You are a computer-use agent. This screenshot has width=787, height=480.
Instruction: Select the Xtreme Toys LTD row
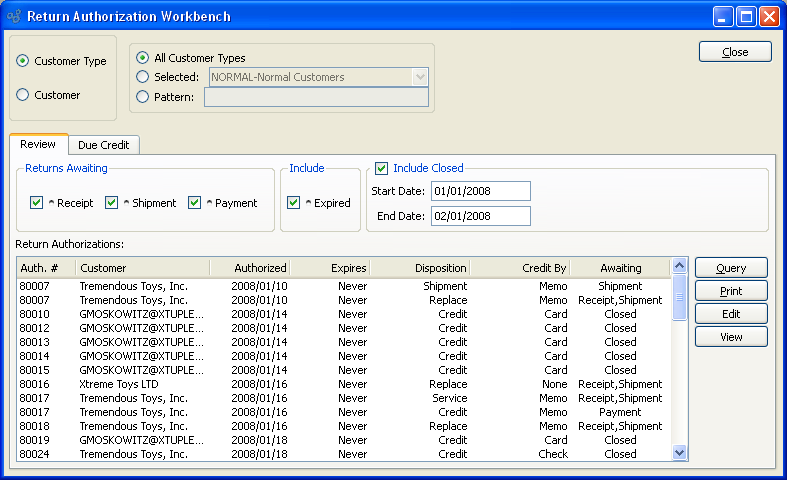point(119,384)
